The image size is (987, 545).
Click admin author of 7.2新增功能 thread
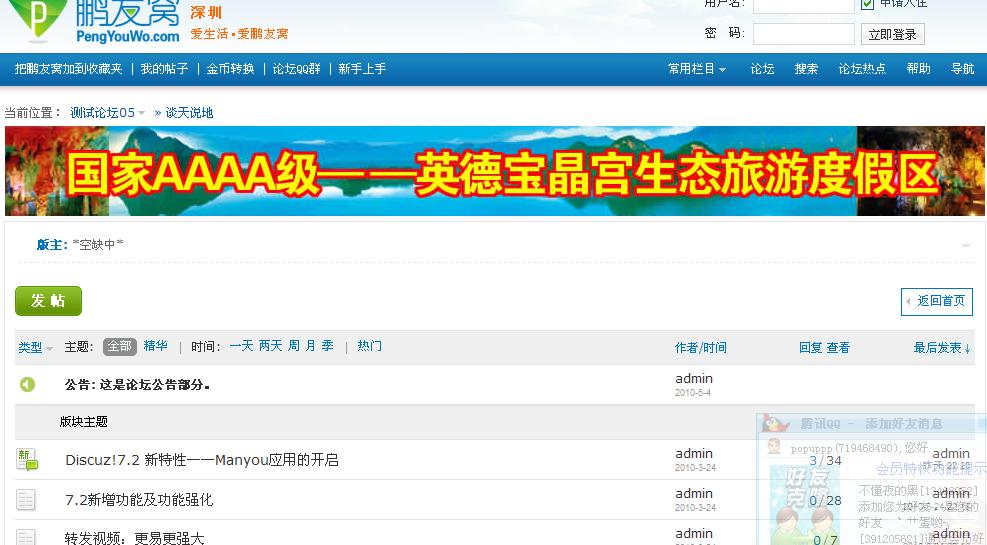(694, 493)
